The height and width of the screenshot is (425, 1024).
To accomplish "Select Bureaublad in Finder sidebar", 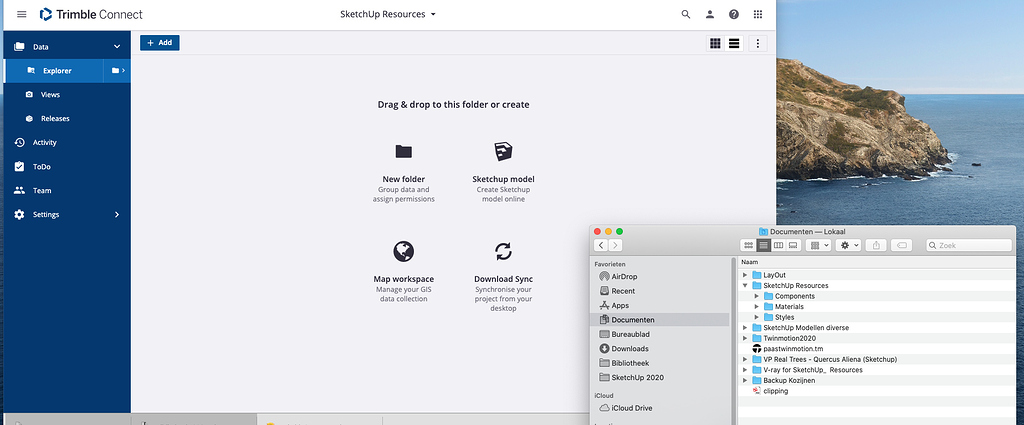I will click(661, 334).
